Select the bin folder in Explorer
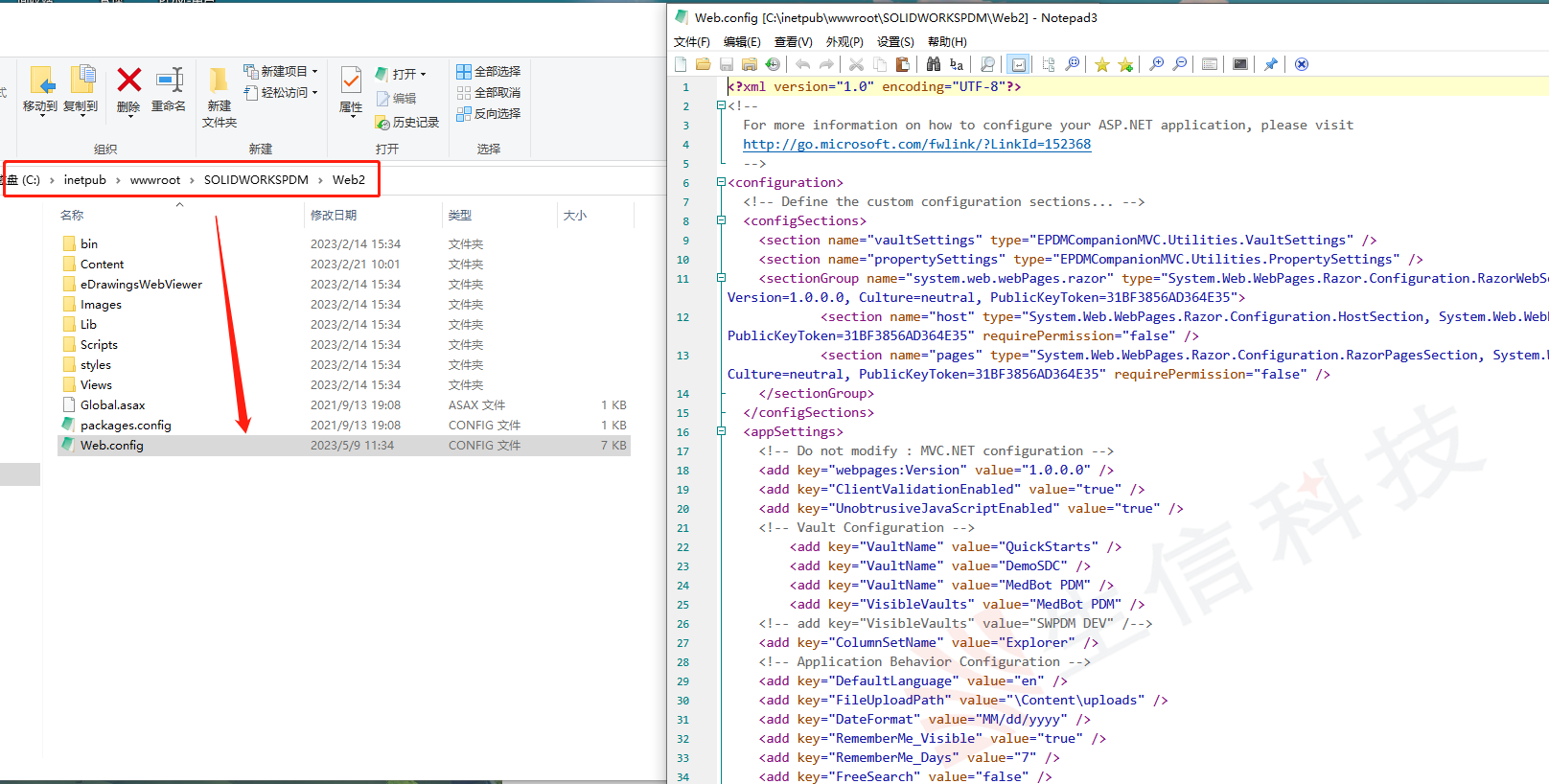Viewport: 1549px width, 784px height. pyautogui.click(x=344, y=244)
